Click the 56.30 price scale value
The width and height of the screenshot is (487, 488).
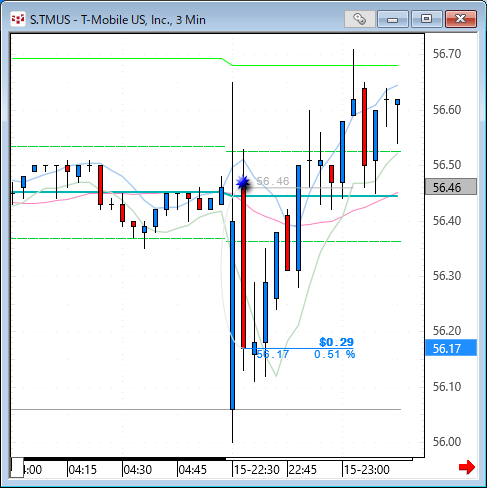[x=447, y=276]
